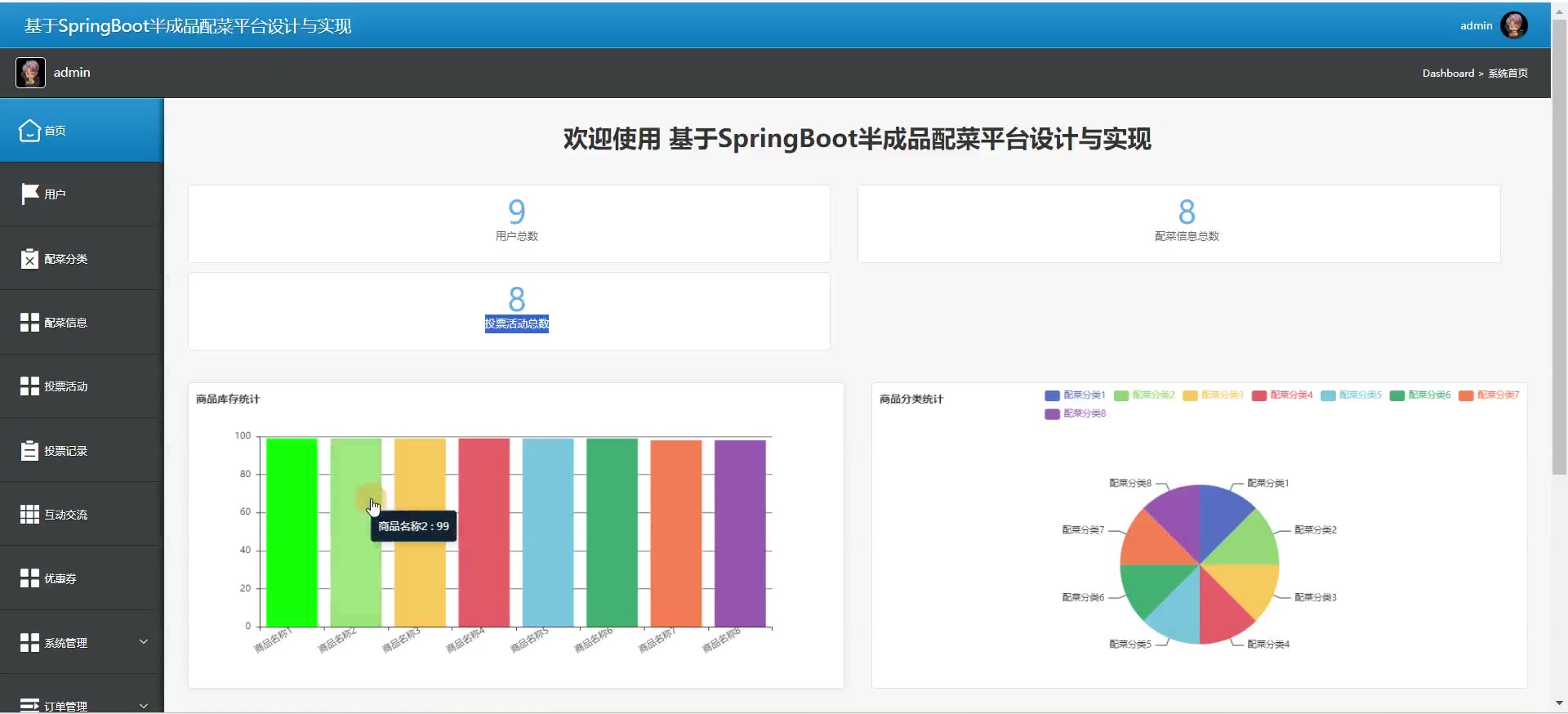Click the grid icon beside 优惠券
This screenshot has height=714, width=1568.
29,578
